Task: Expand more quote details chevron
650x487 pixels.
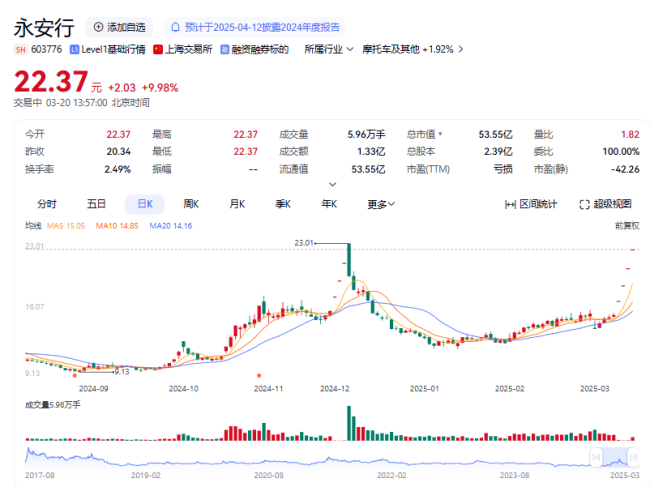Action: tap(332, 184)
